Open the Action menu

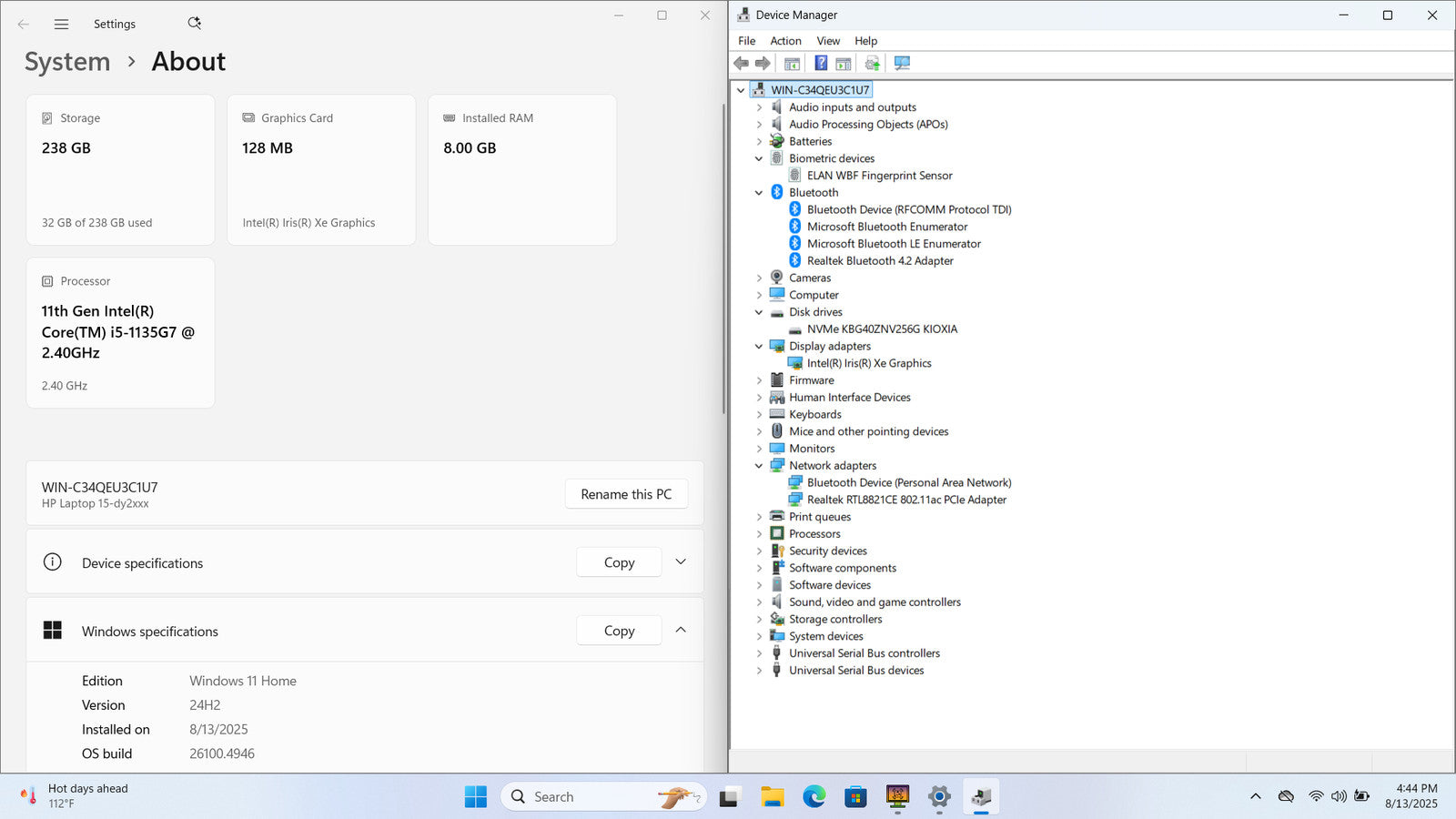pos(785,41)
